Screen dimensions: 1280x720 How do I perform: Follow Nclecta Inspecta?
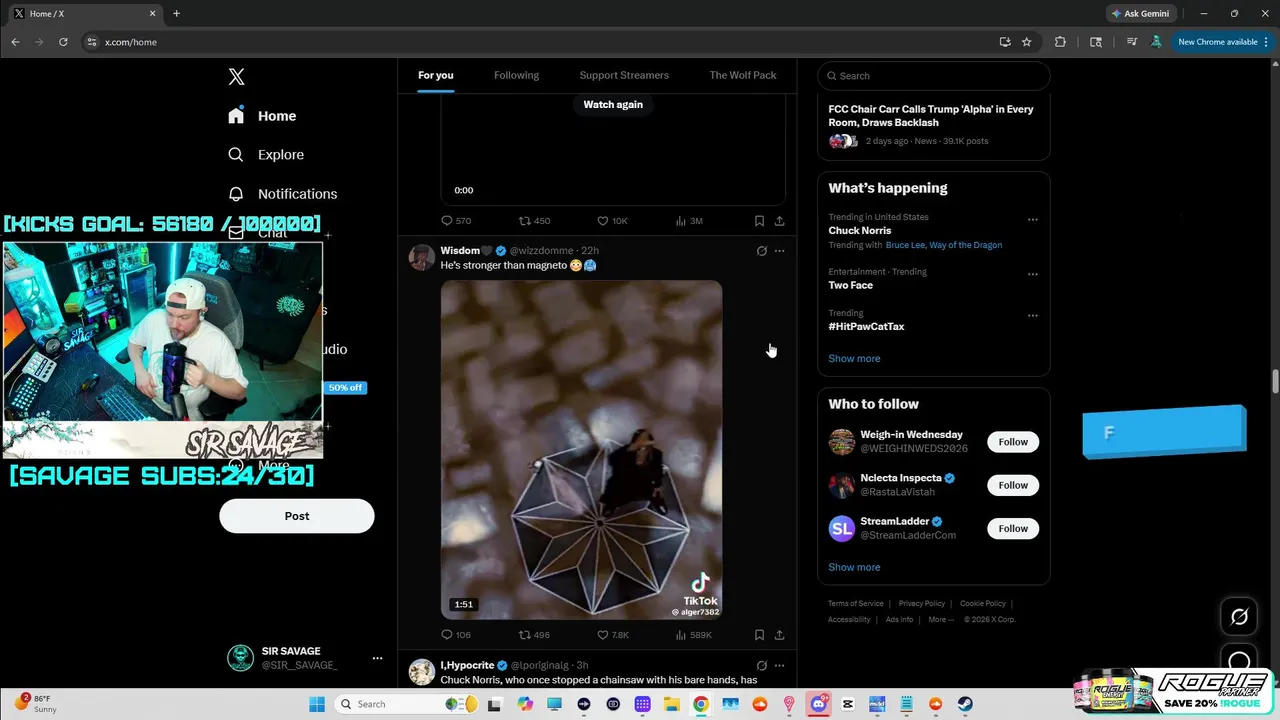[1013, 485]
